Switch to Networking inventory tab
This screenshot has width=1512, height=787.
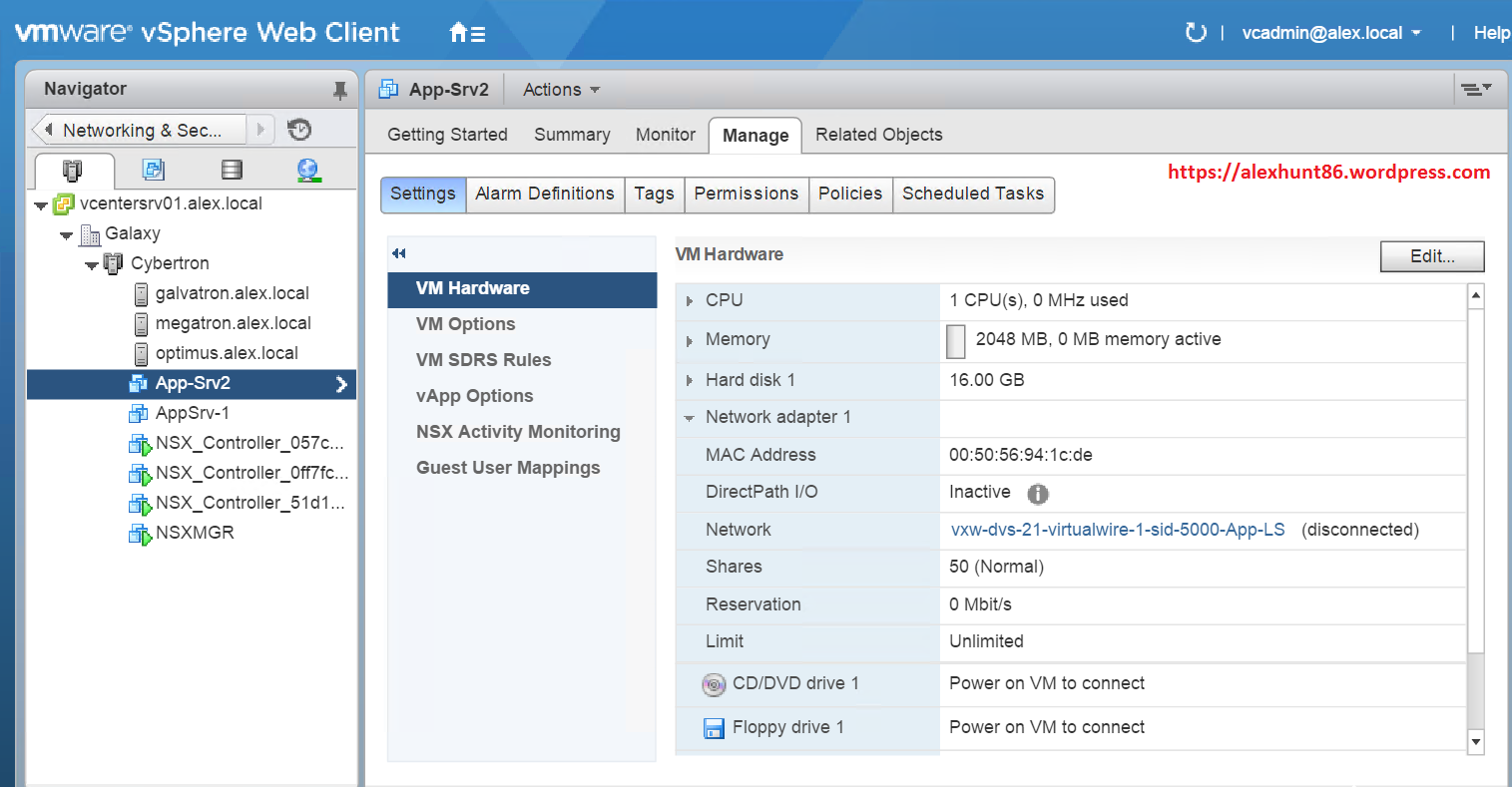click(x=308, y=170)
